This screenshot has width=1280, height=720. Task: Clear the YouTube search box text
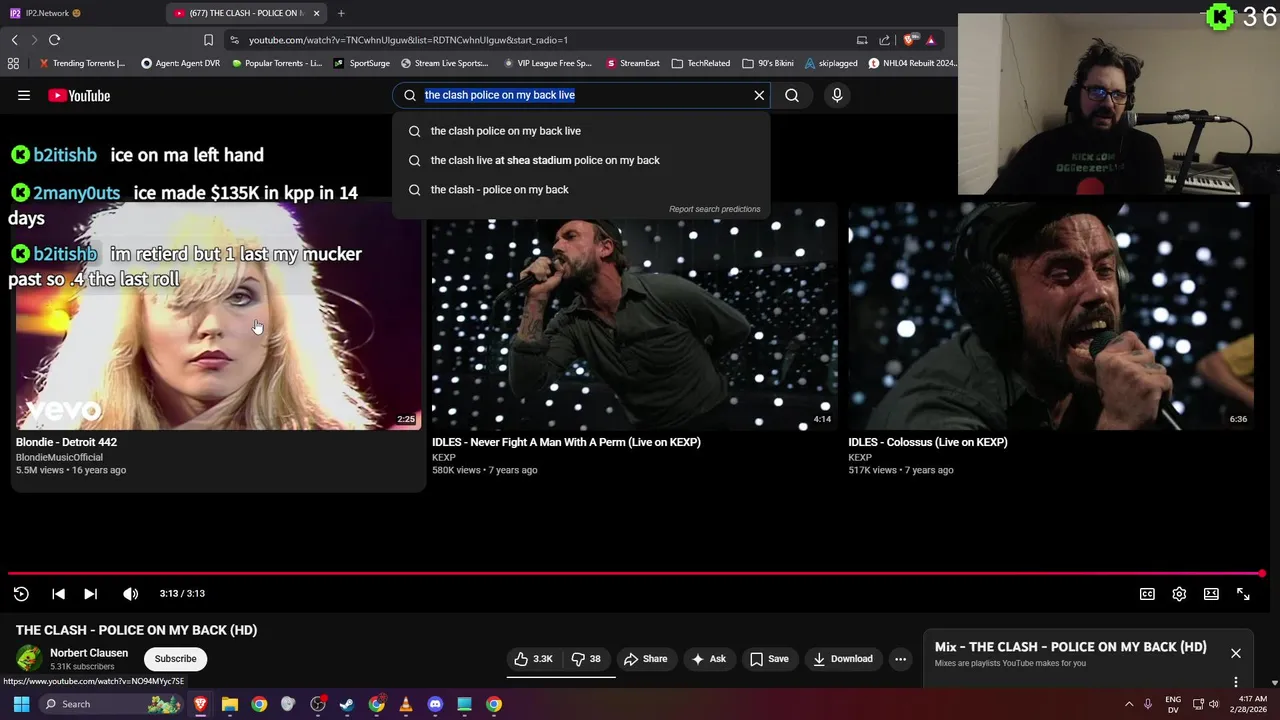(759, 95)
